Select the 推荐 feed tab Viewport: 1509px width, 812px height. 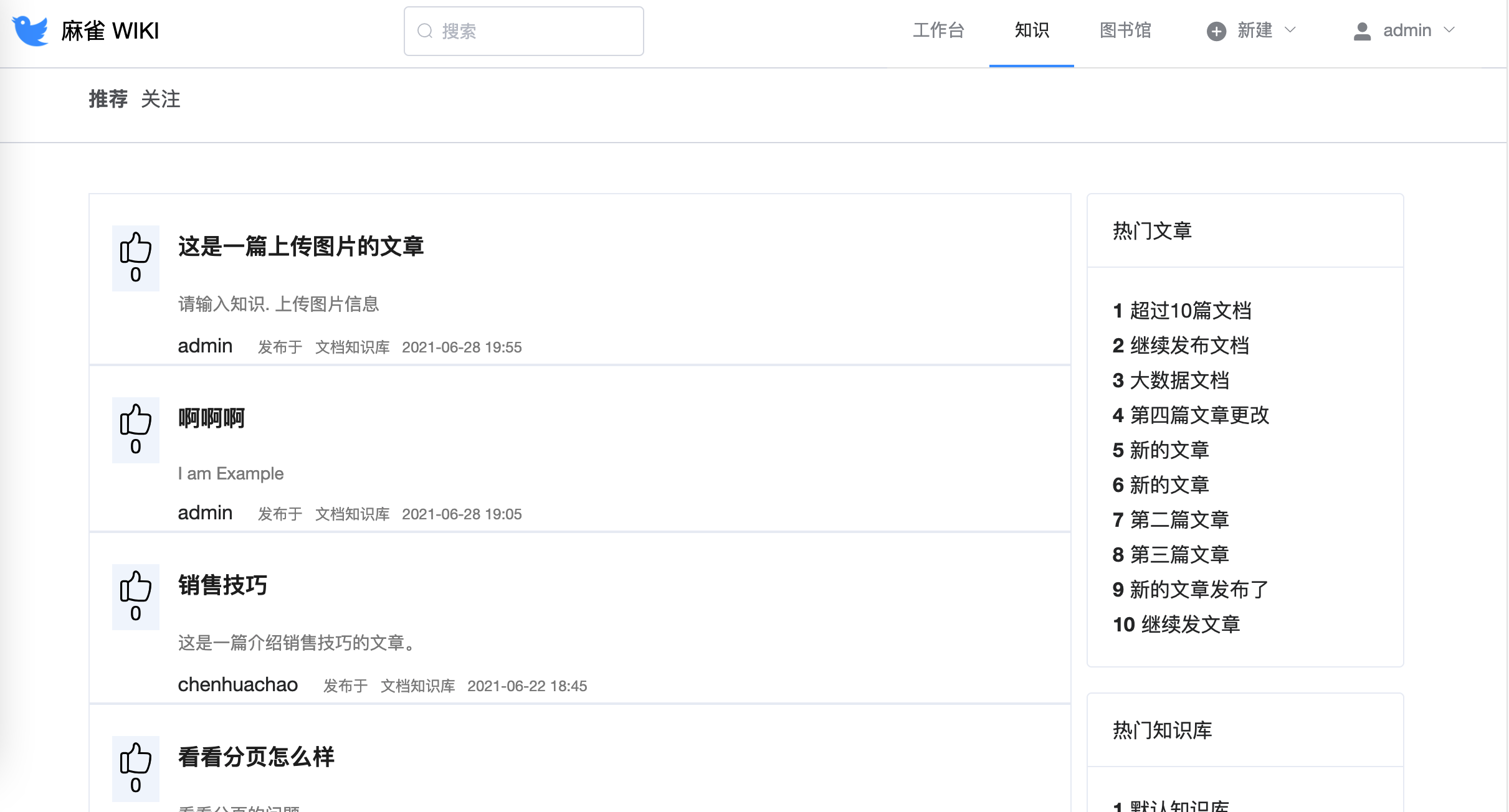[x=108, y=99]
